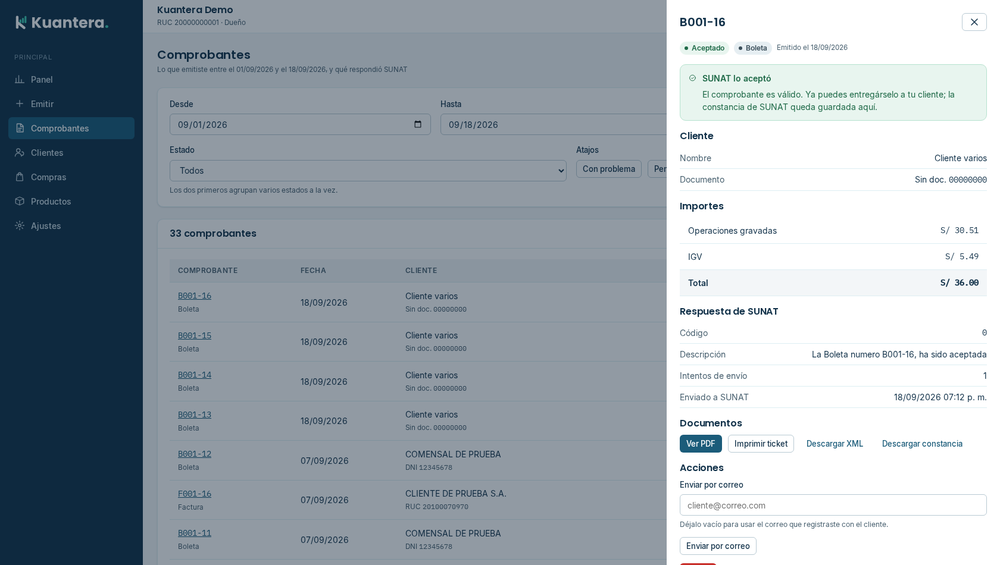Click the SUNAT lo aceptó check icon

click(693, 78)
